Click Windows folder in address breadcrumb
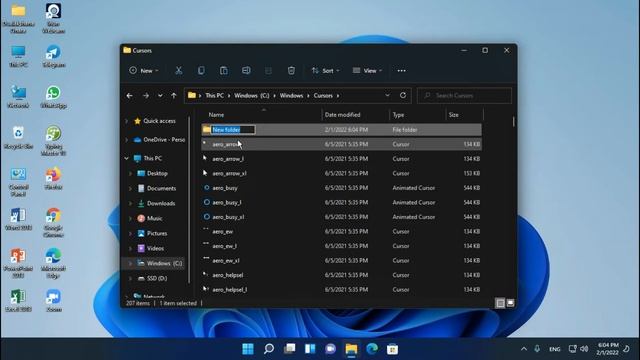The width and height of the screenshot is (640, 360). (x=291, y=96)
